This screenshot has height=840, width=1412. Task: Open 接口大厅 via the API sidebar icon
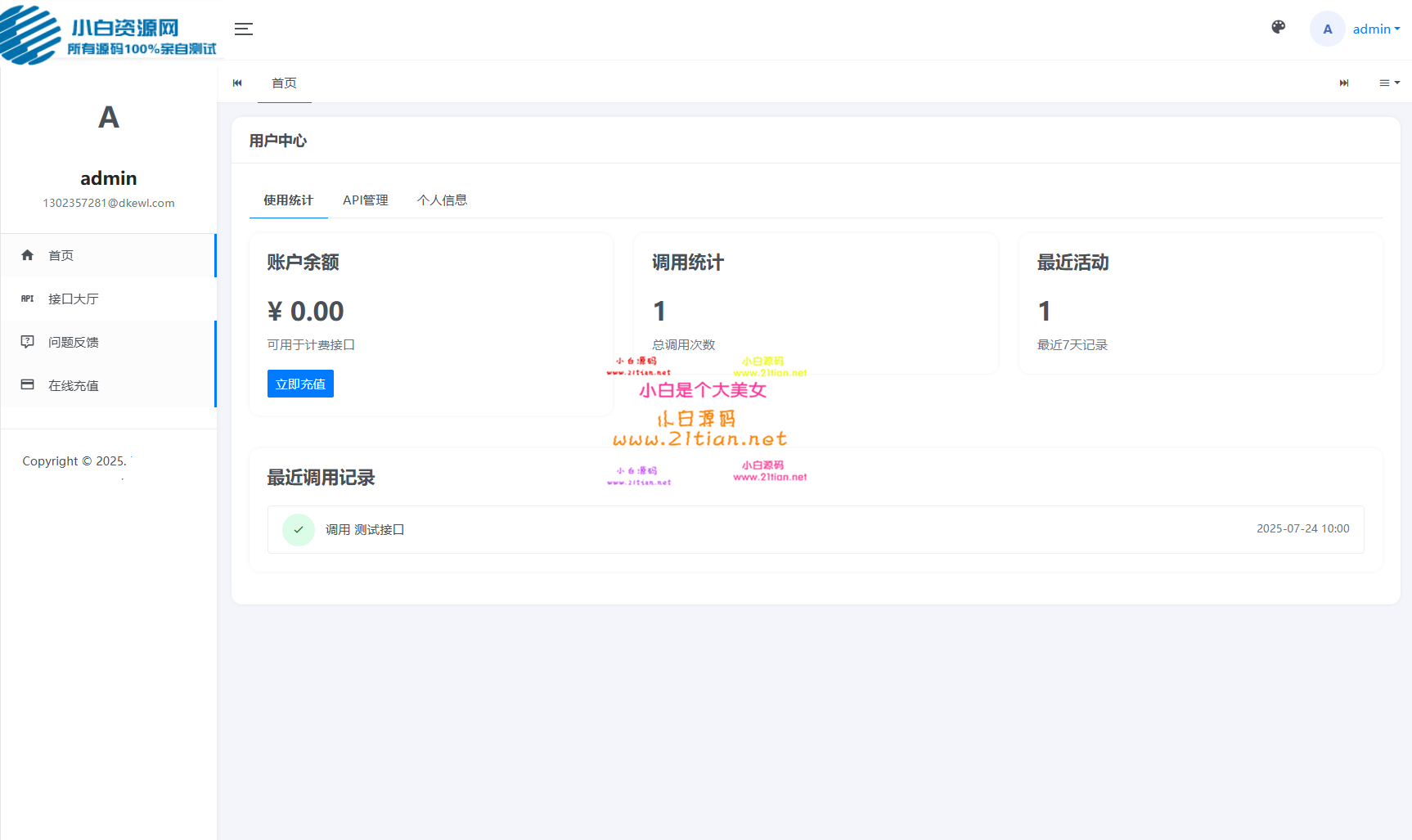pyautogui.click(x=27, y=299)
